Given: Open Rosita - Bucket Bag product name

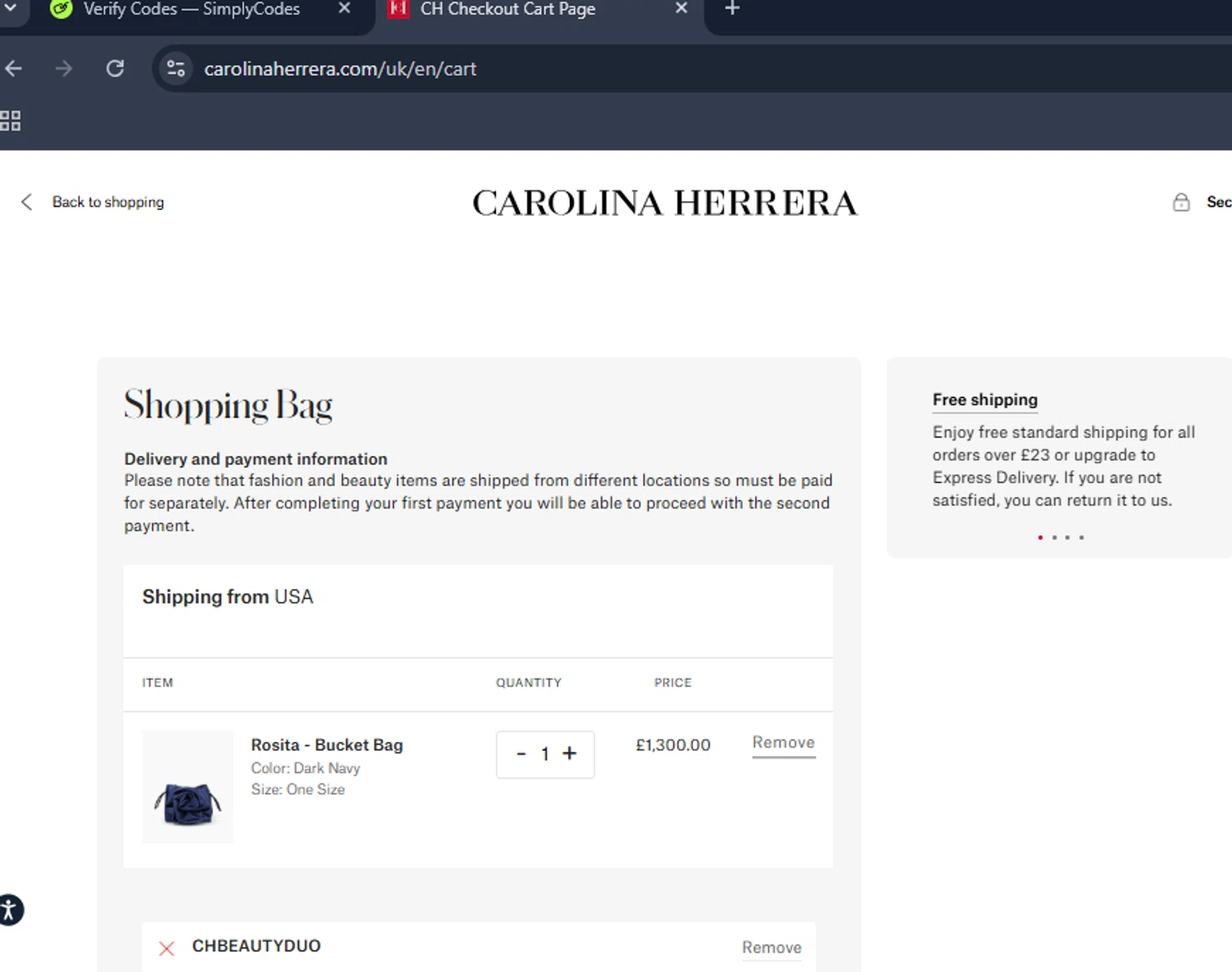Looking at the screenshot, I should pos(327,745).
